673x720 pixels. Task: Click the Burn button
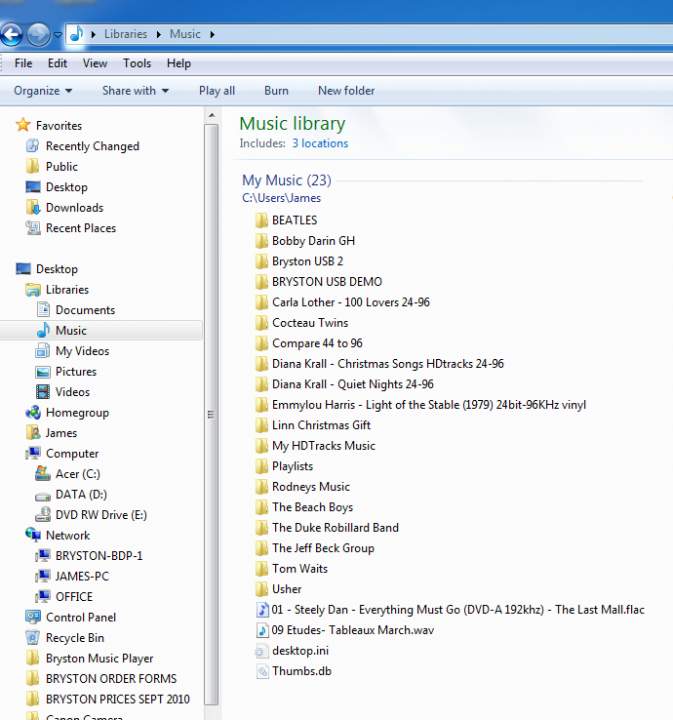pos(276,91)
